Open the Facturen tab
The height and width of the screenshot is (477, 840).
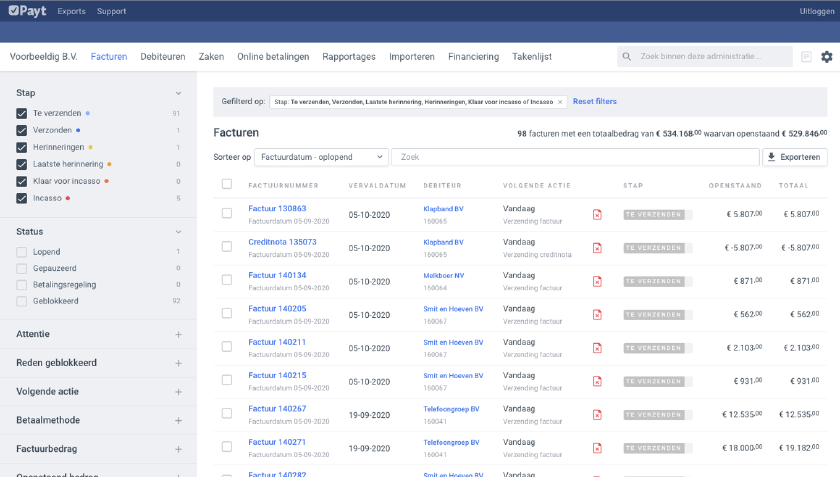click(x=109, y=57)
